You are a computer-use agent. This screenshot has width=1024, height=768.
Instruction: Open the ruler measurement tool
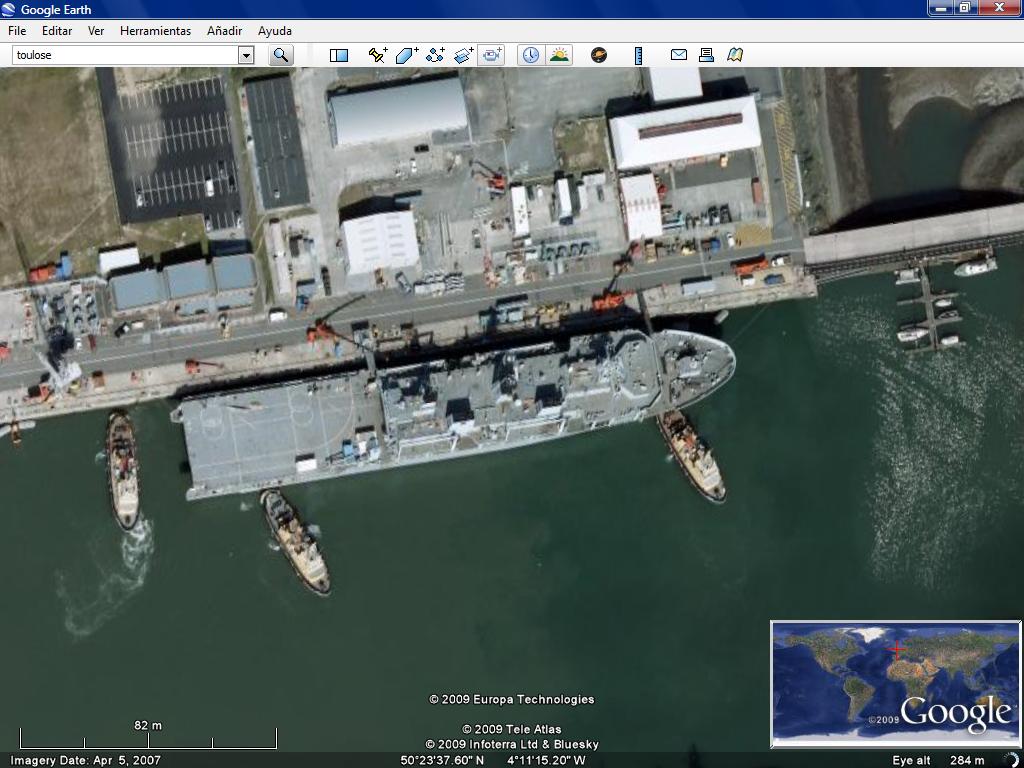[x=638, y=55]
